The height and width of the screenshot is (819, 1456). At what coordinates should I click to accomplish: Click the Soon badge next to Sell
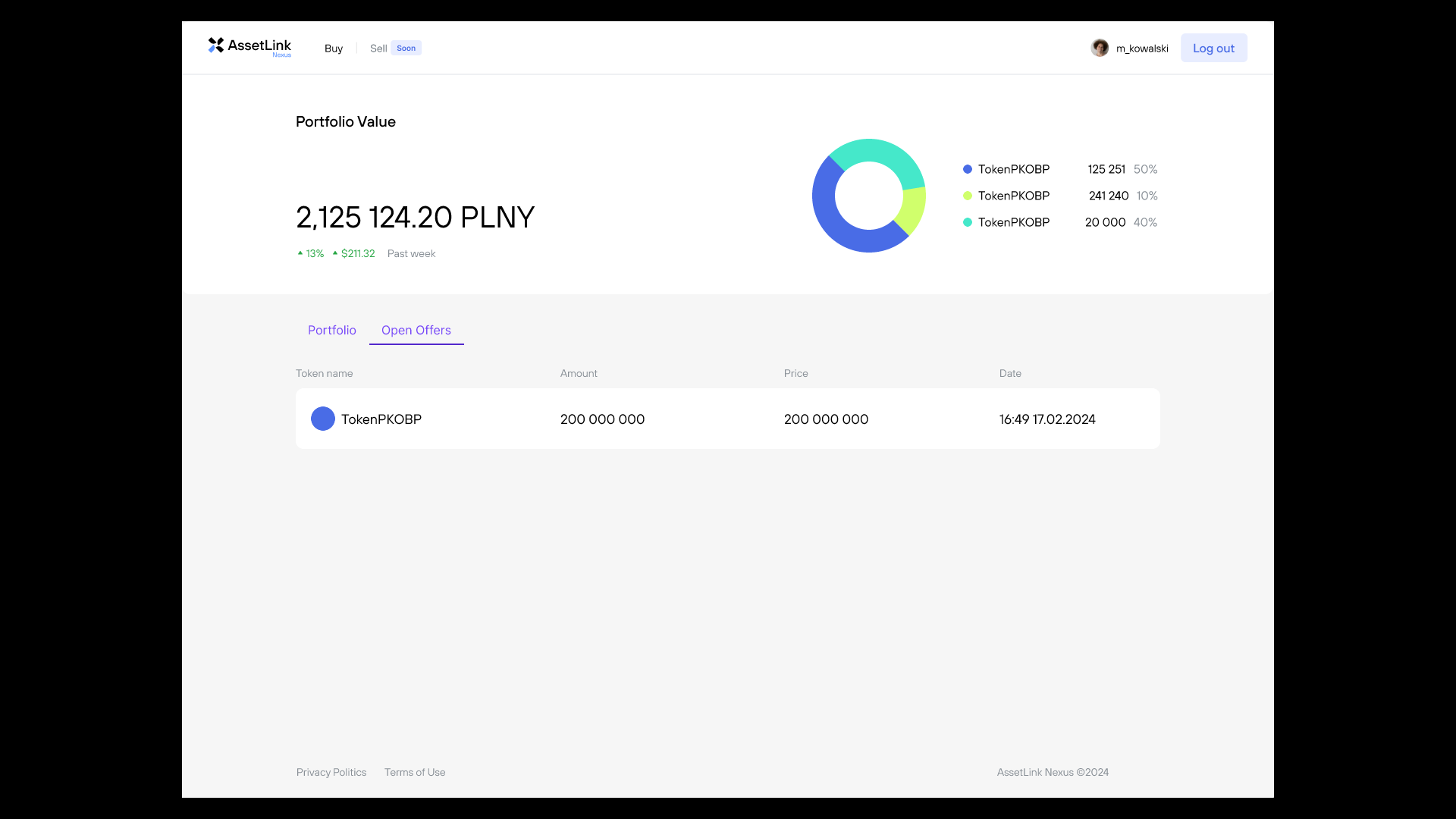pos(406,48)
